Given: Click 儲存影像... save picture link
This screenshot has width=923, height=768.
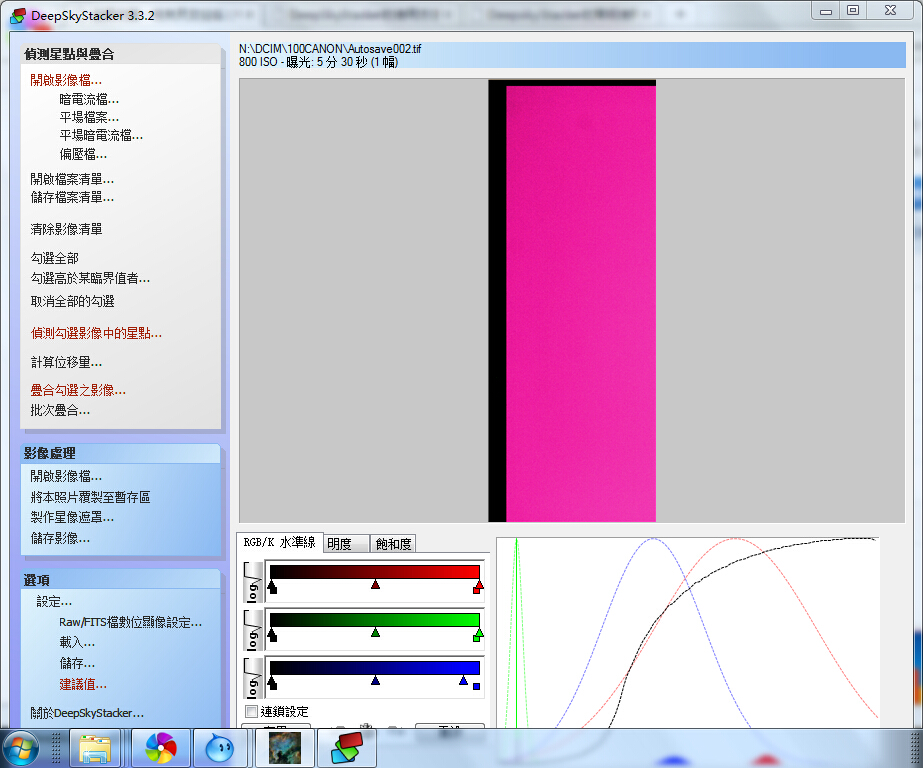Looking at the screenshot, I should [60, 538].
